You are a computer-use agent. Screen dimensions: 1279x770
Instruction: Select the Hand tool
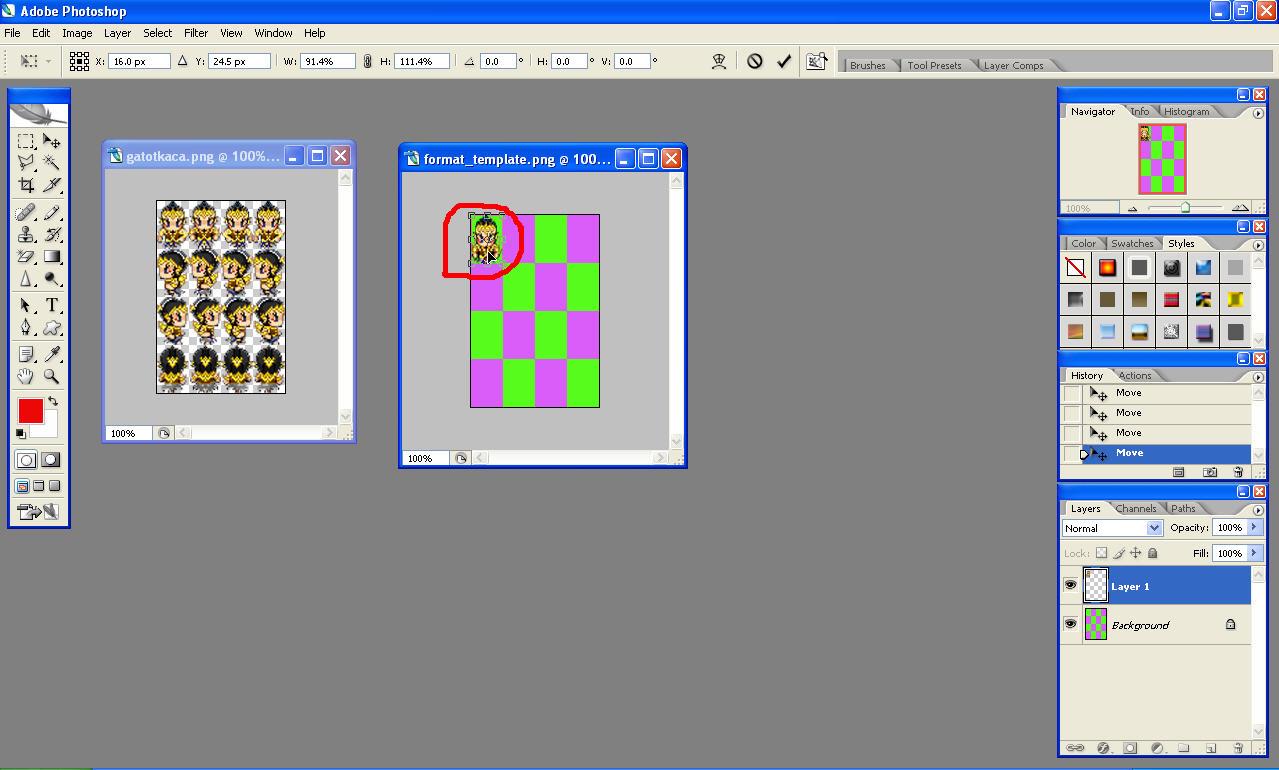[x=26, y=376]
